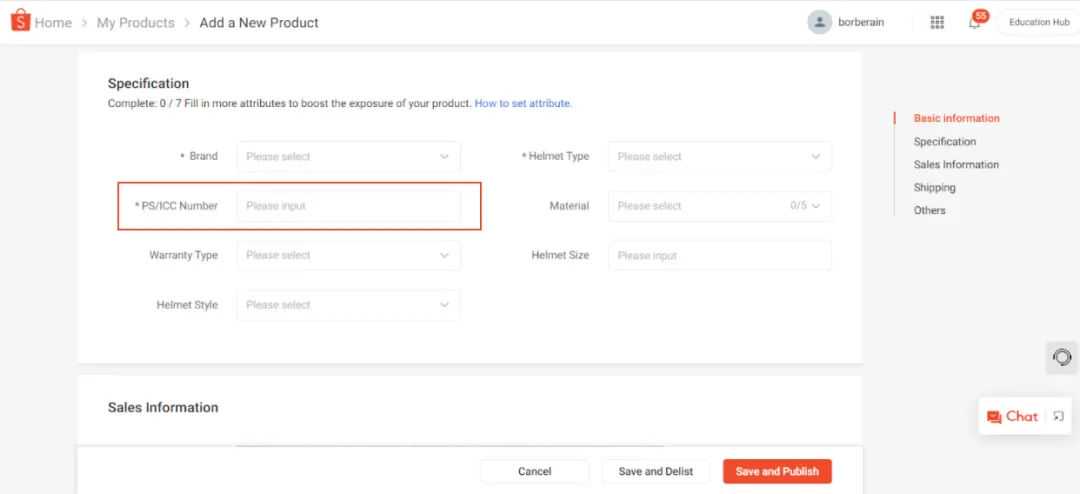Expand the Material multi-select dropdown

pos(720,206)
